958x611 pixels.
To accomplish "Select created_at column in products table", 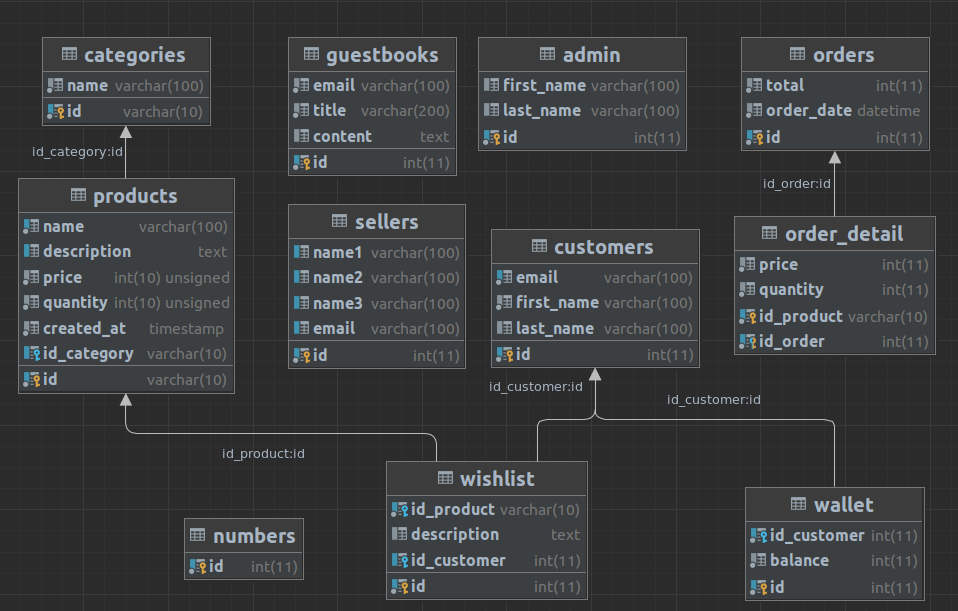I will 126,328.
